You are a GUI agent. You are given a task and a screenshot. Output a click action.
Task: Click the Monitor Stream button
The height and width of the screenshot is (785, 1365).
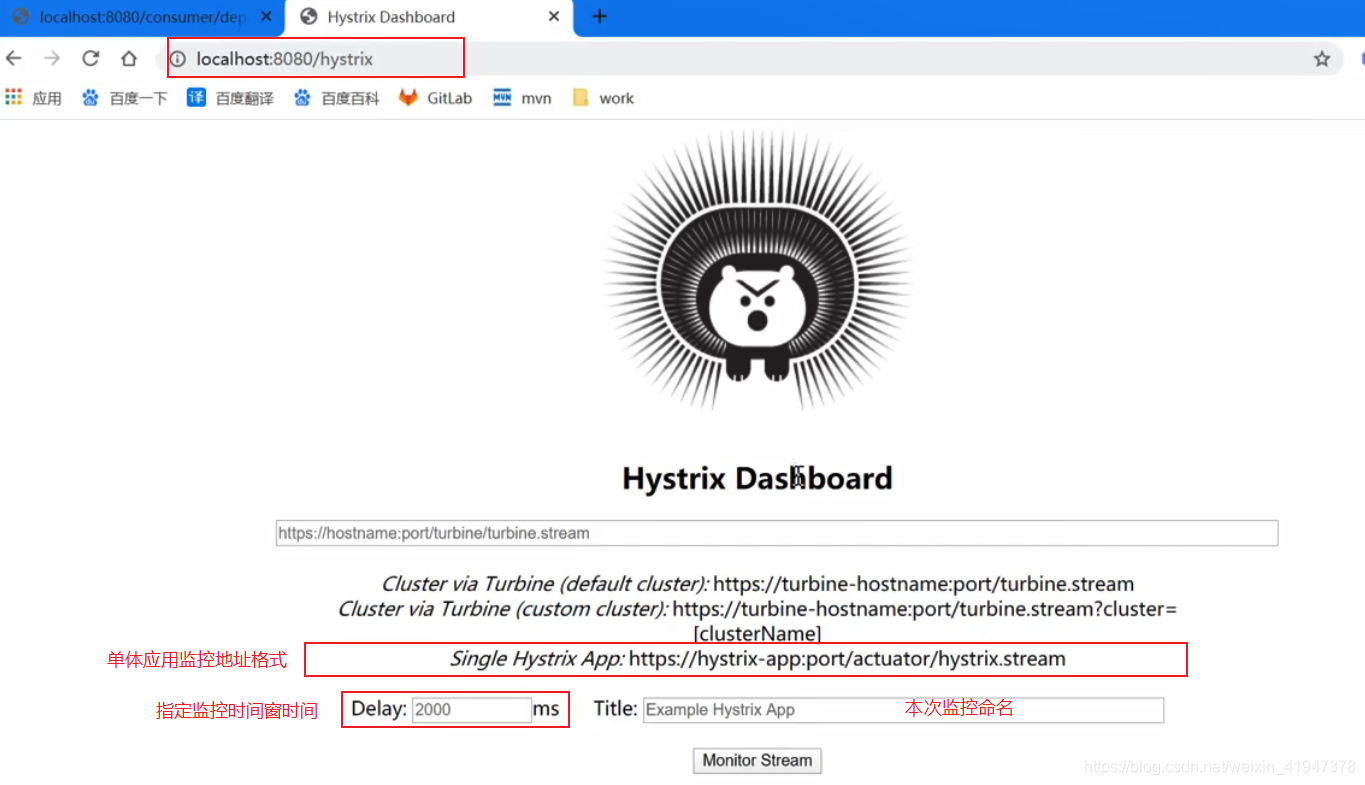tap(757, 761)
